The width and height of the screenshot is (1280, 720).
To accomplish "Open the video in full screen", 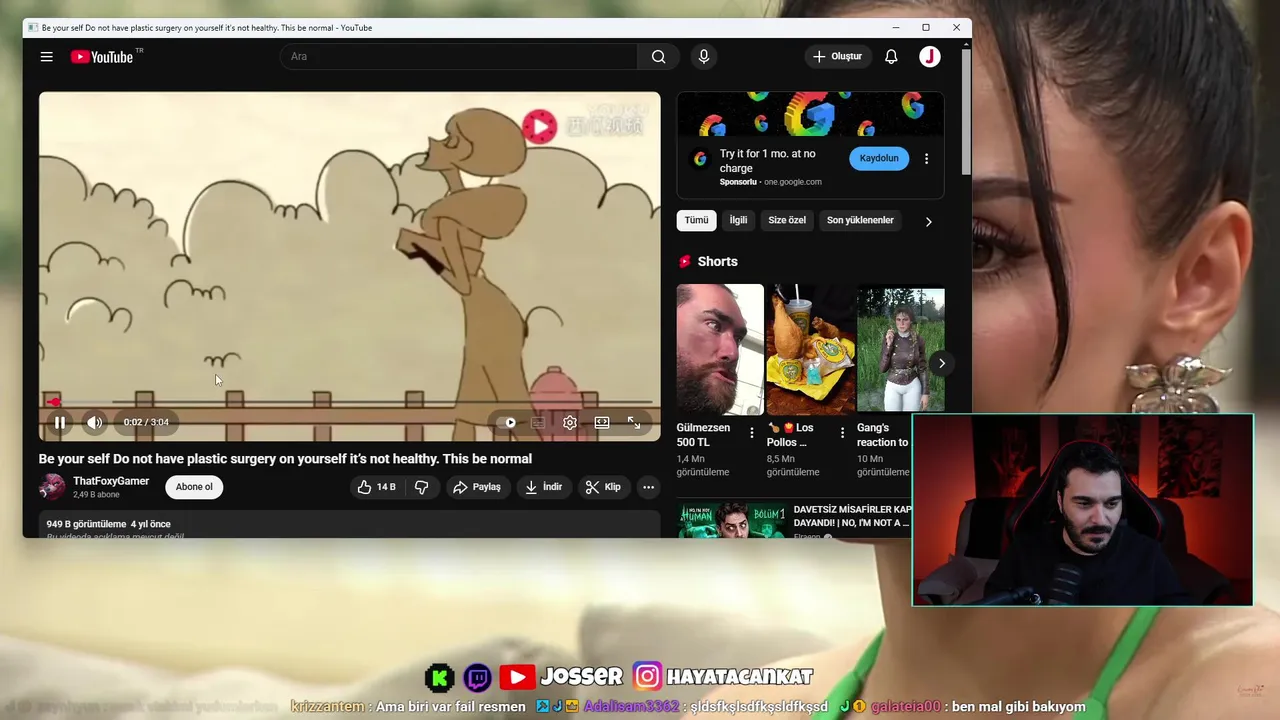I will click(634, 422).
